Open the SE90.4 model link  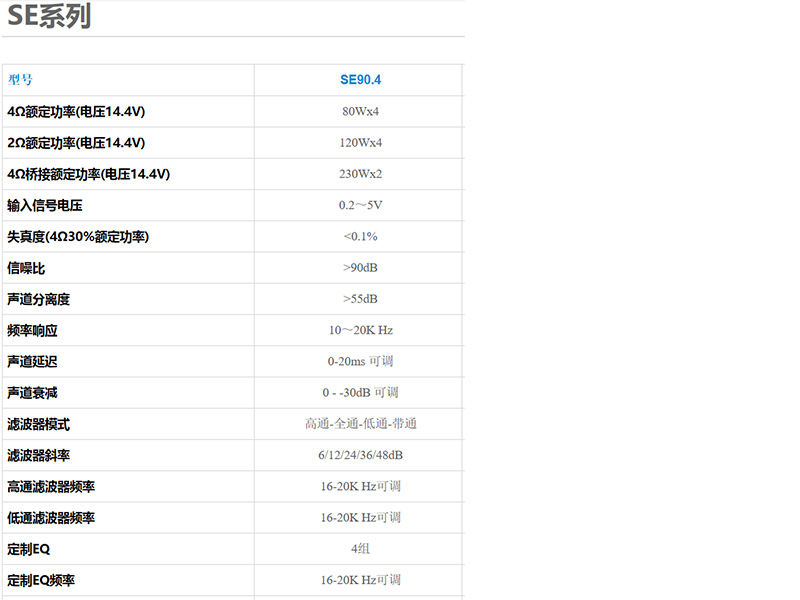coord(360,80)
